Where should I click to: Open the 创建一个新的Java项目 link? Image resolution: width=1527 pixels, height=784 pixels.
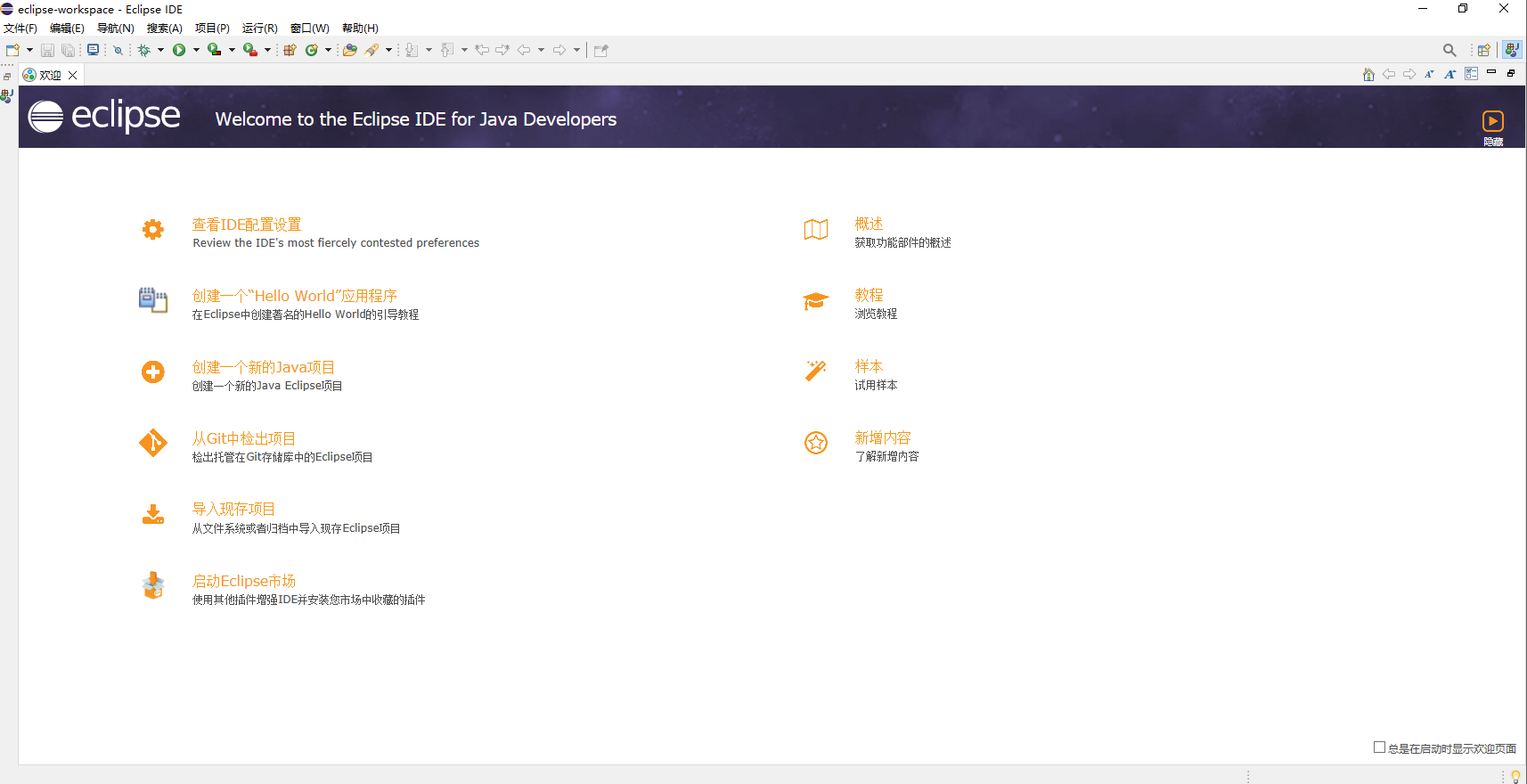tap(263, 367)
